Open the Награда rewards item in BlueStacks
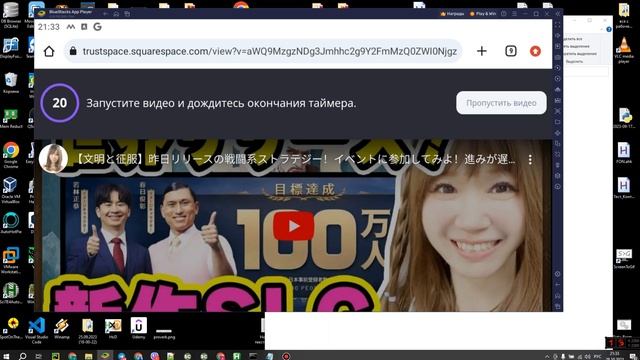The image size is (640, 360). click(452, 14)
